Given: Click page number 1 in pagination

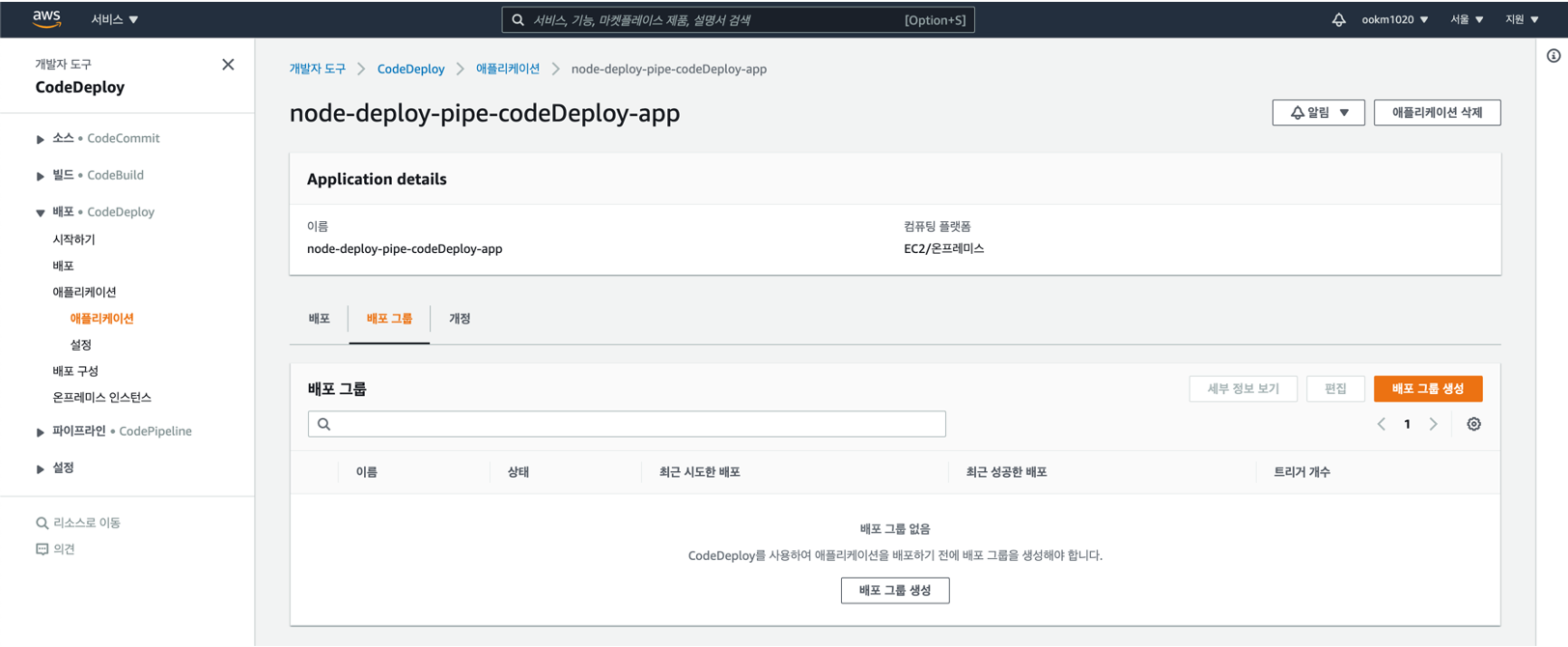Looking at the screenshot, I should click(x=1407, y=424).
